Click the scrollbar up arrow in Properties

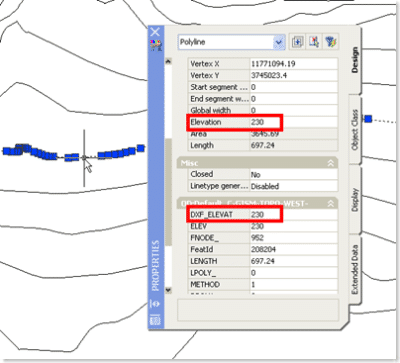(168, 61)
